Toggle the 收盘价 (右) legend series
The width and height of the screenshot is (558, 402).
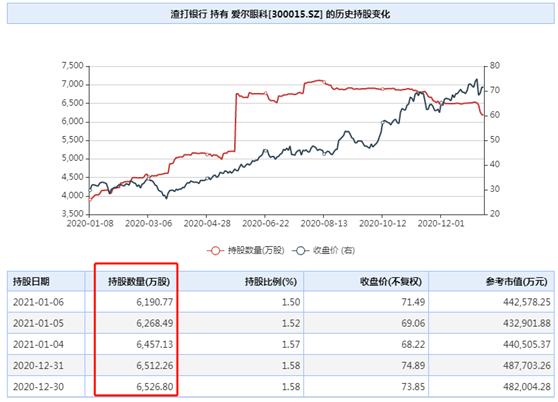(x=324, y=250)
